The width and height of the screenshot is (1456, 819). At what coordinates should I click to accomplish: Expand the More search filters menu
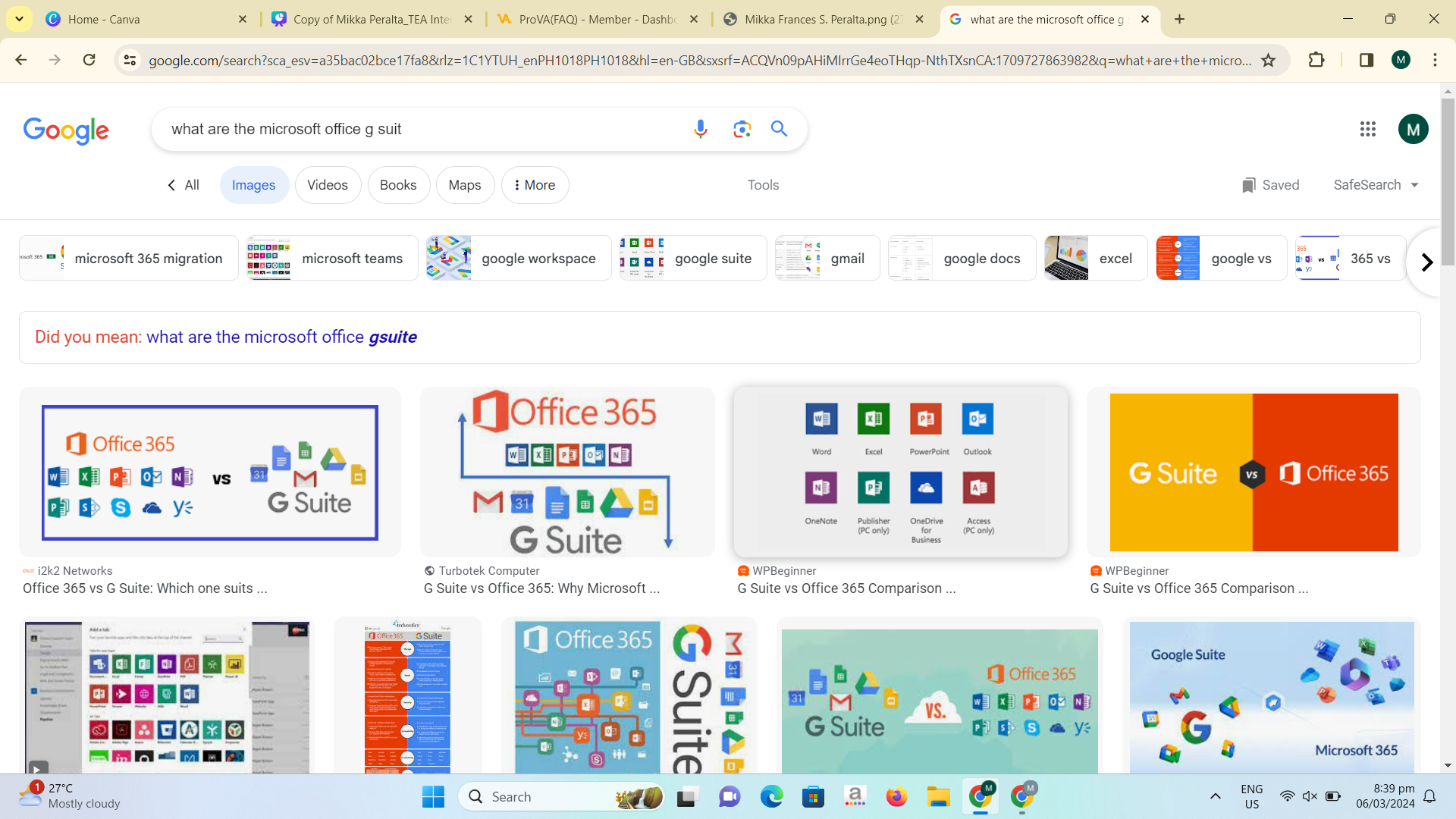coord(535,185)
